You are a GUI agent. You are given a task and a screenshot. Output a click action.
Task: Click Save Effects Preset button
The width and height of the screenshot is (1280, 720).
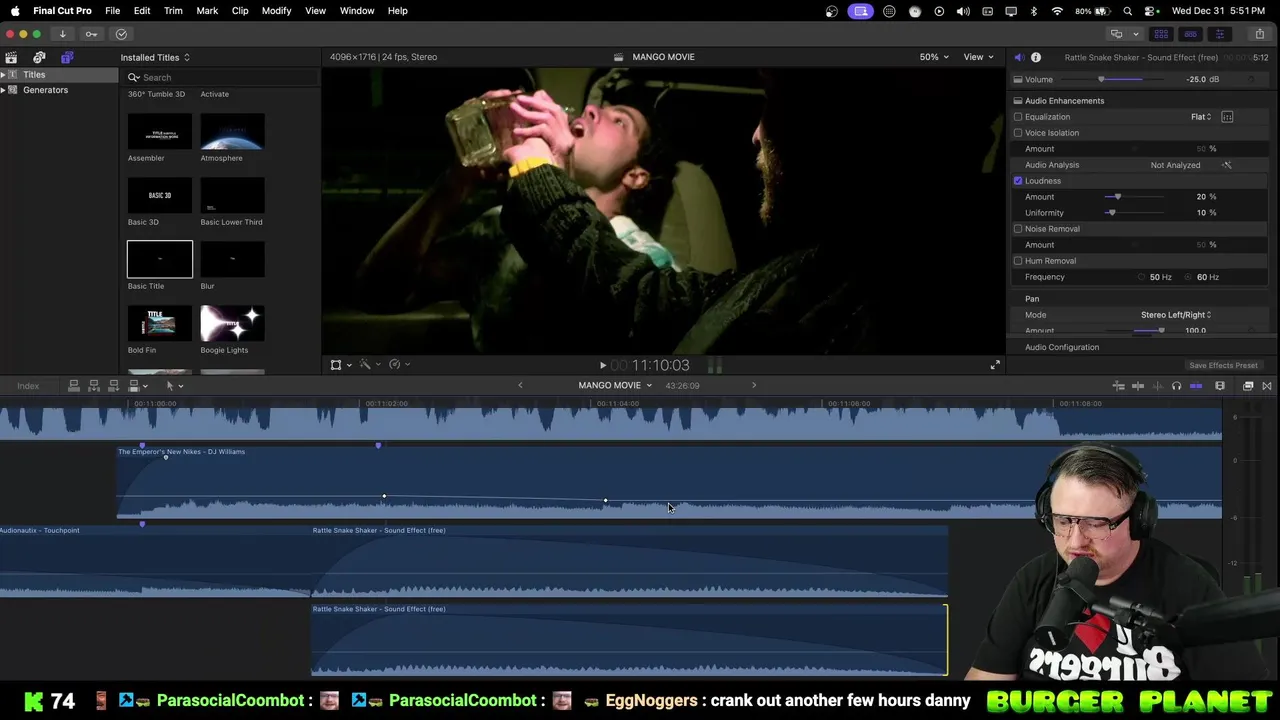click(1223, 365)
